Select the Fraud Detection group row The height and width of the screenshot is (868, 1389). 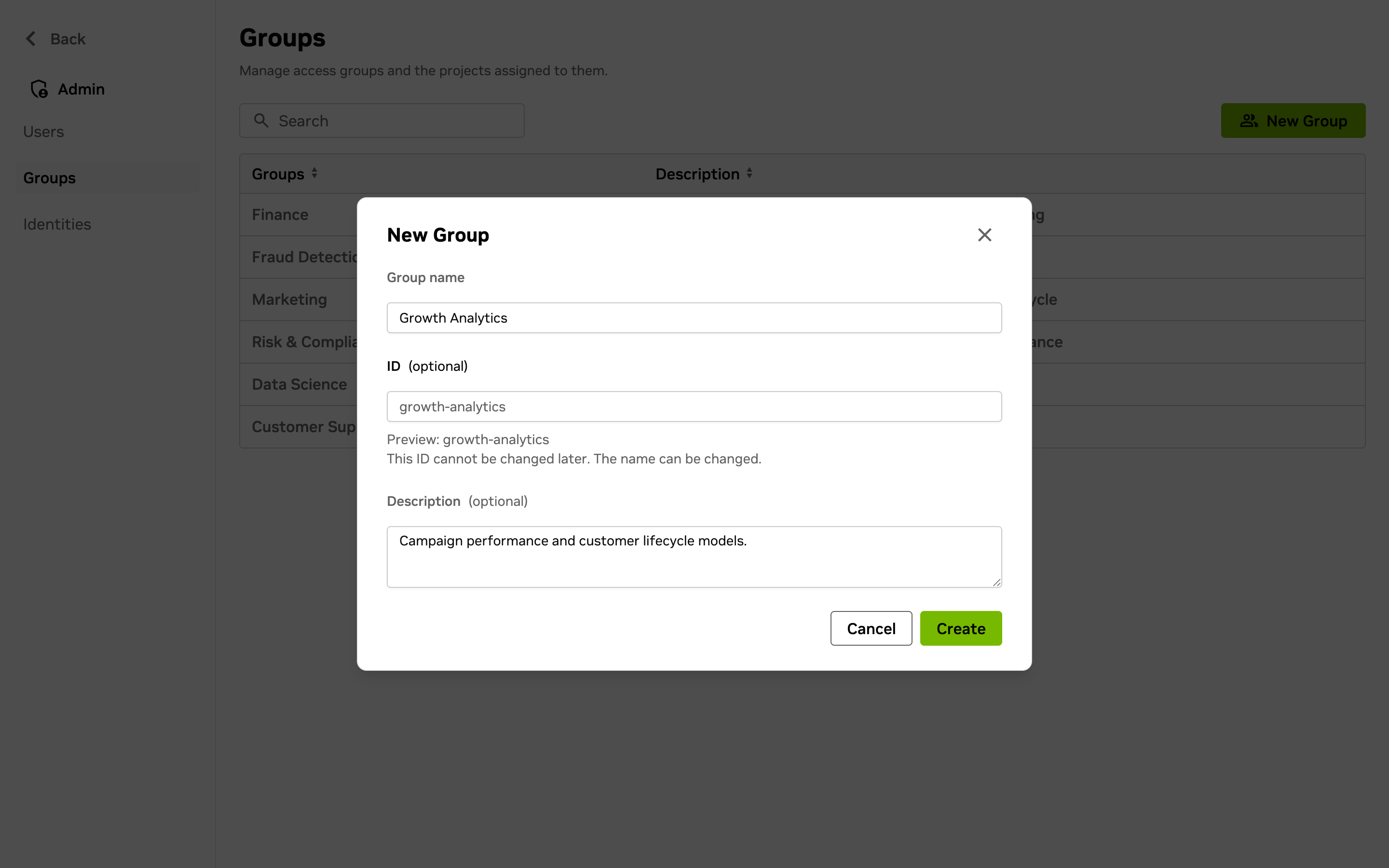pos(803,257)
